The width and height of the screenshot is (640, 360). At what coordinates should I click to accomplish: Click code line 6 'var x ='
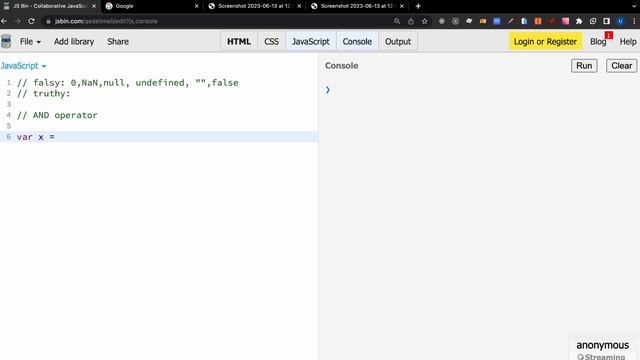pyautogui.click(x=159, y=137)
